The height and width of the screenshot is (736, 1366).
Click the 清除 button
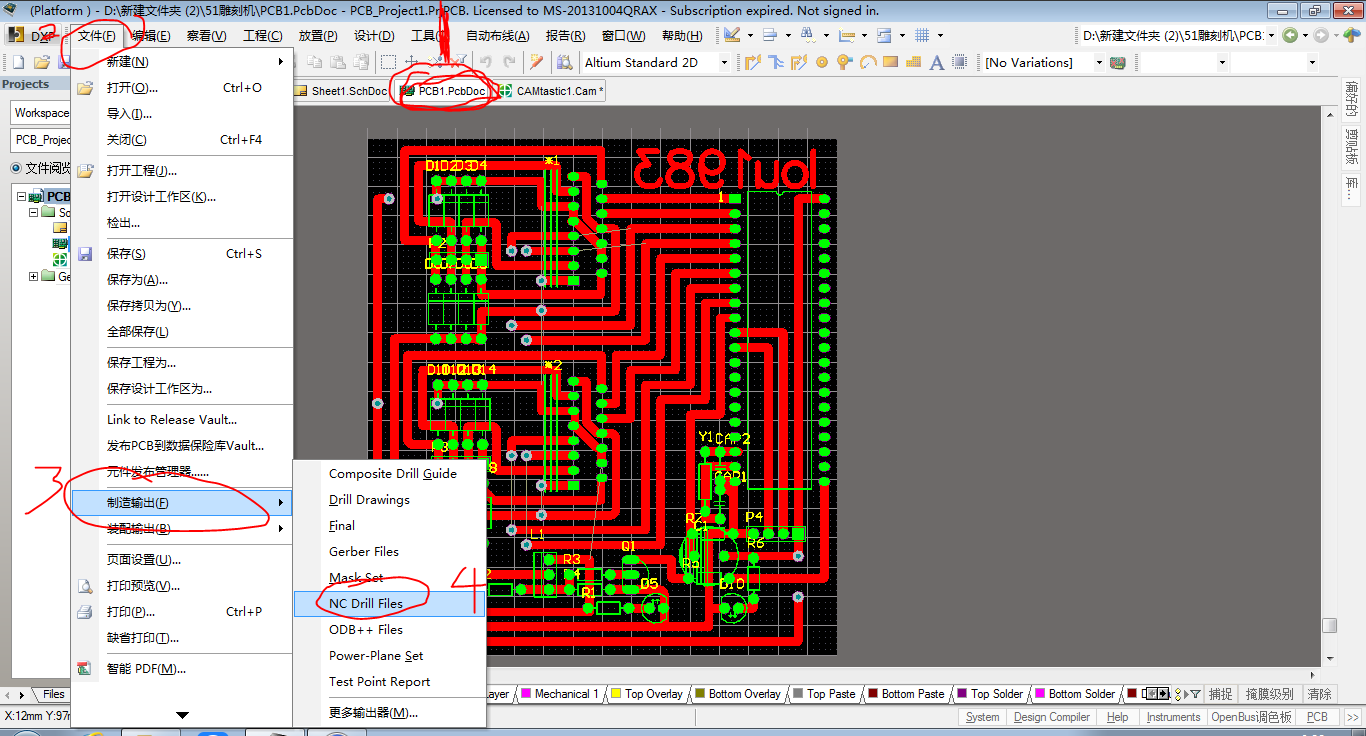[x=1320, y=694]
